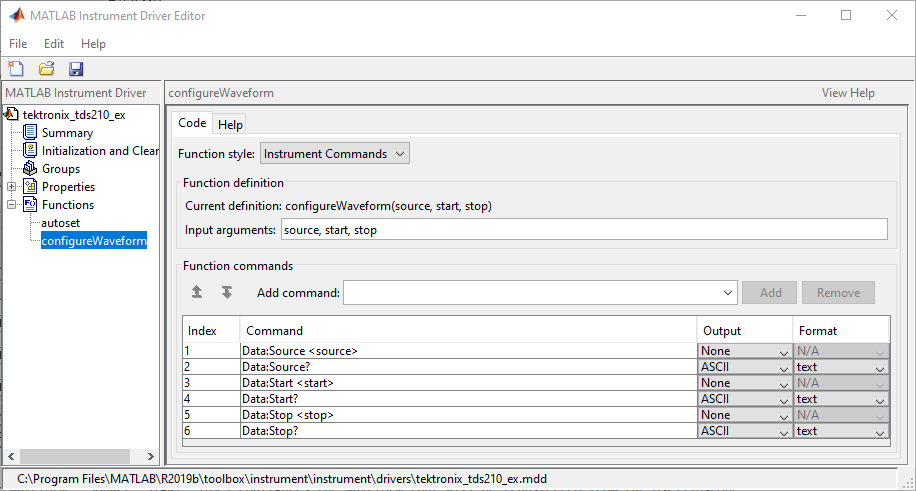
Task: Collapse the Functions tree node
Action: pos(11,204)
